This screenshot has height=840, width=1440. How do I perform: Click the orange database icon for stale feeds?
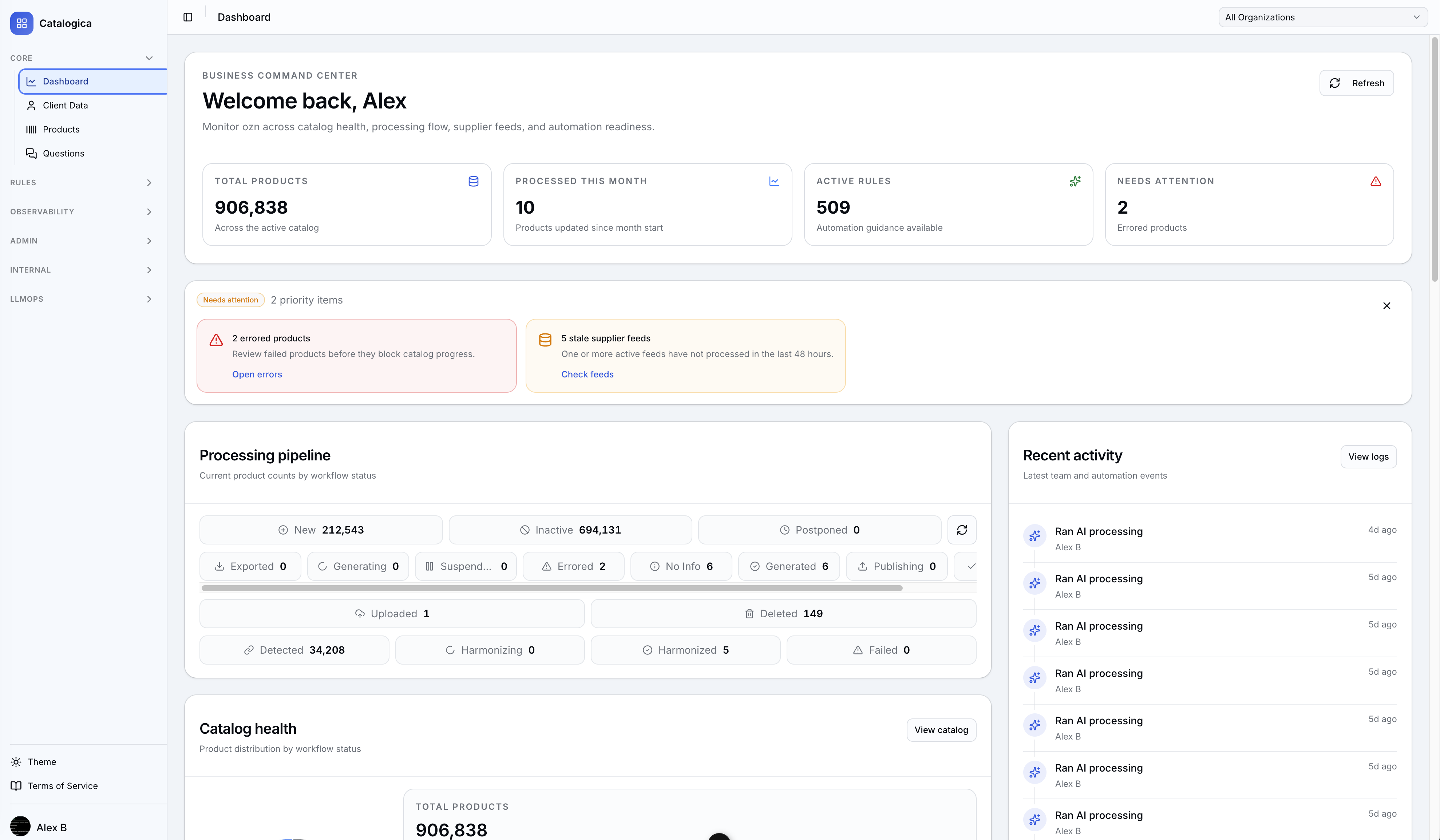pos(545,340)
